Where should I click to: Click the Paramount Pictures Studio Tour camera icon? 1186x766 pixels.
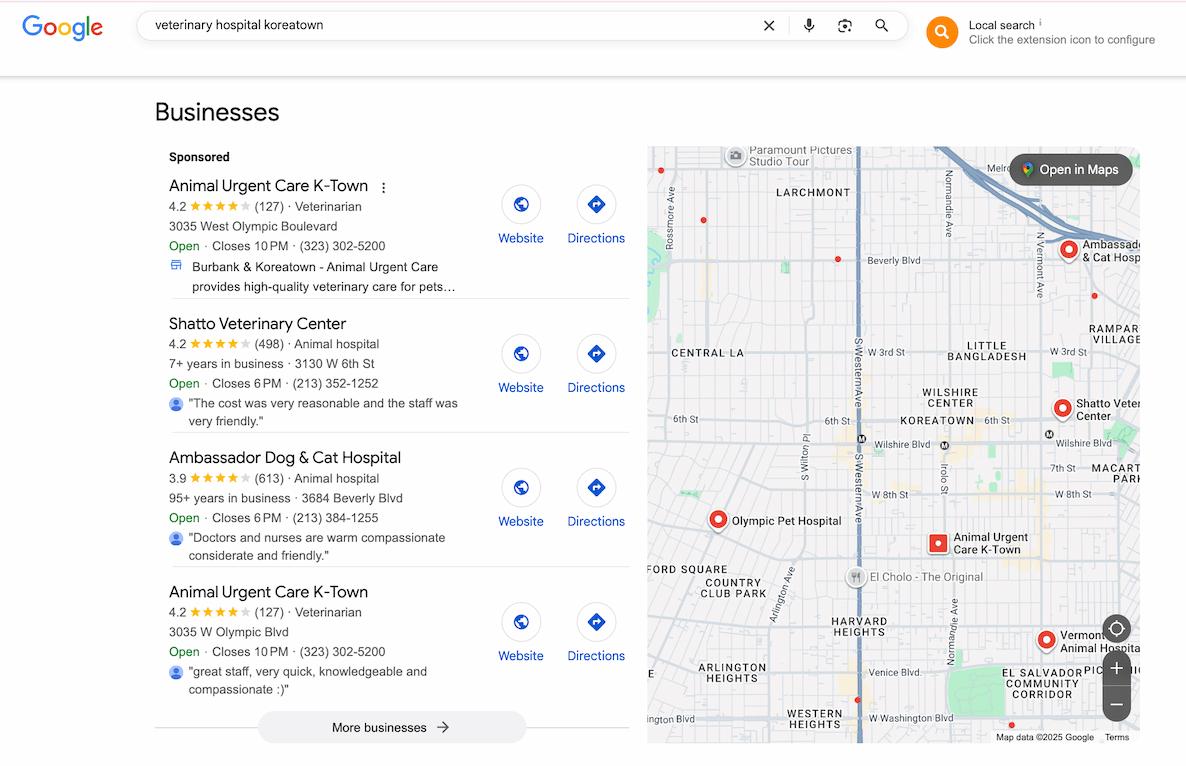point(735,156)
